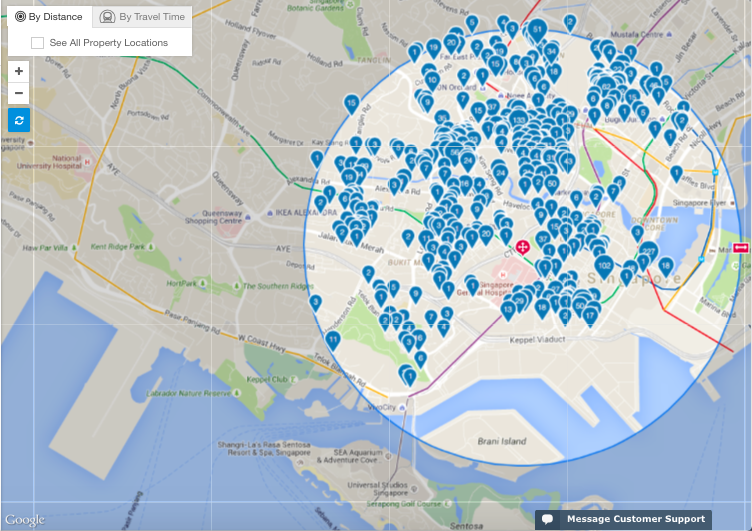Click the HortPark tree icon

click(202, 283)
